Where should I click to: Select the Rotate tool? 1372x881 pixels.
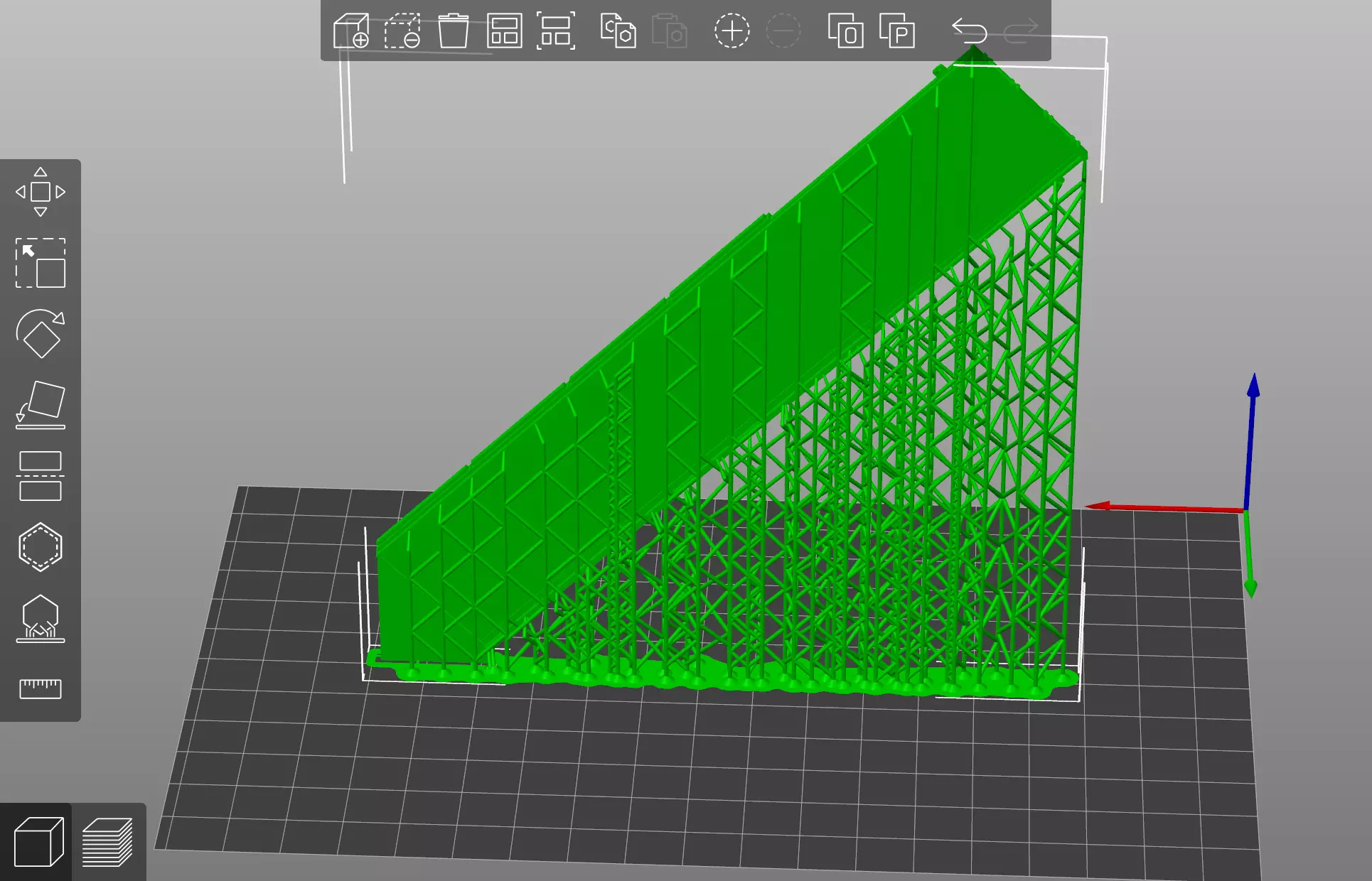click(x=41, y=334)
